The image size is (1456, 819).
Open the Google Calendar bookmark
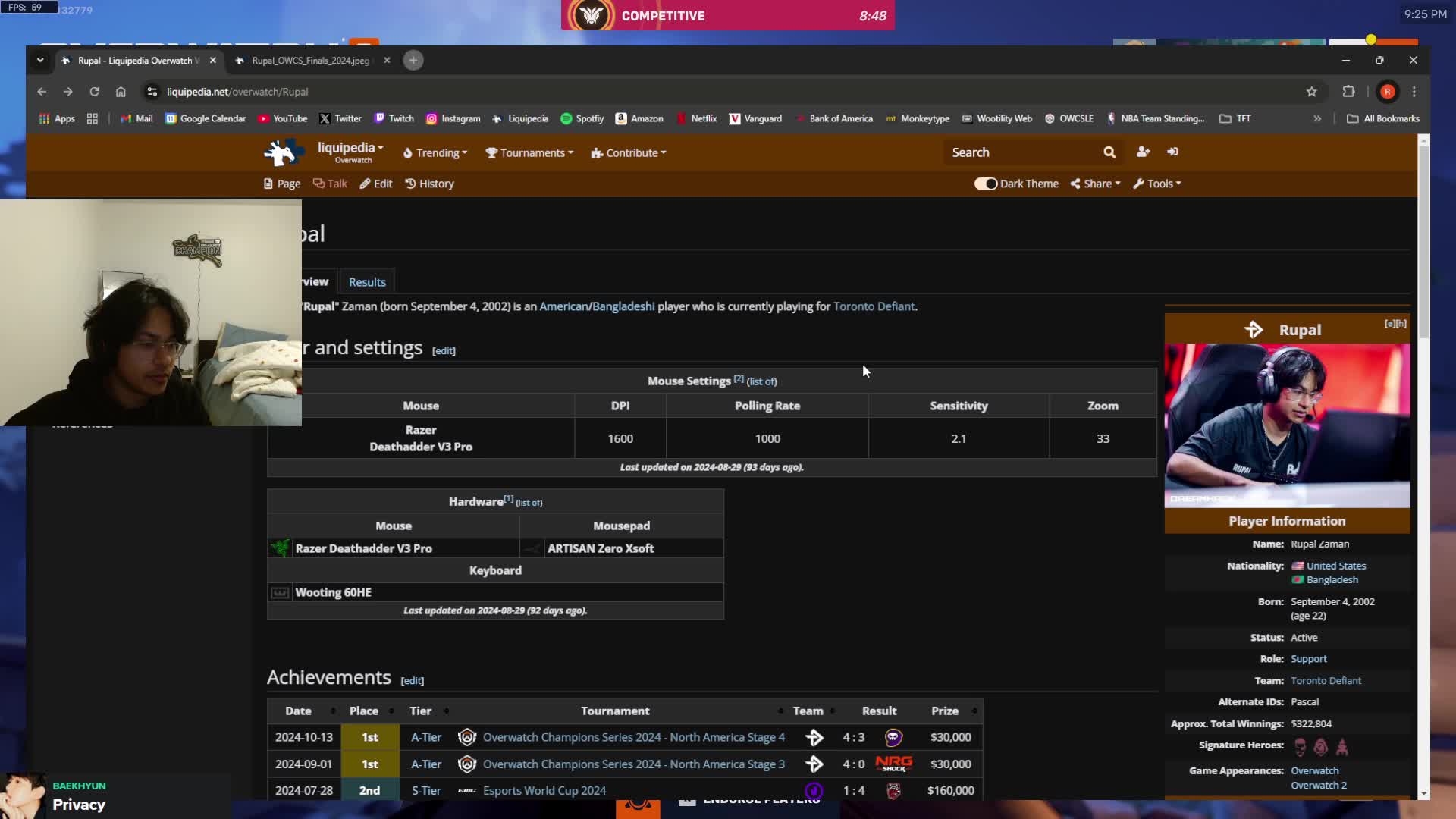click(206, 119)
